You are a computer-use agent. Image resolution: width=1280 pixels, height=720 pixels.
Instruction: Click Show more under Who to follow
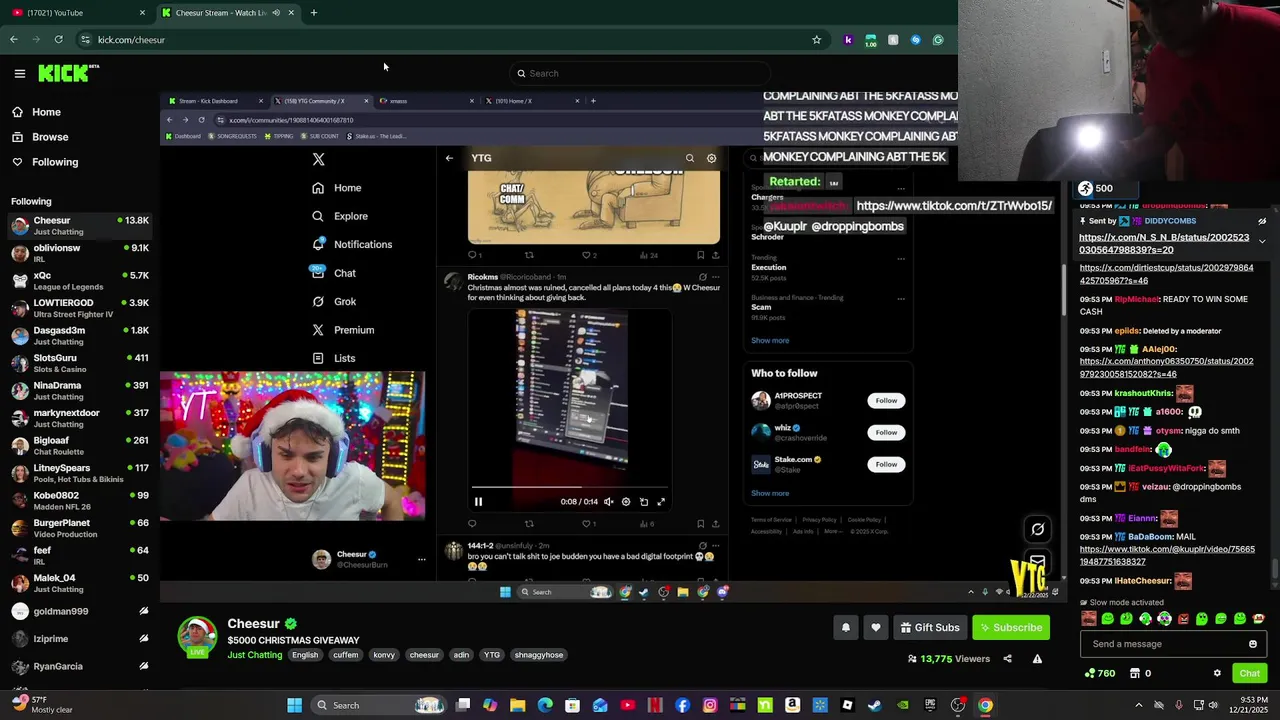pyautogui.click(x=770, y=493)
